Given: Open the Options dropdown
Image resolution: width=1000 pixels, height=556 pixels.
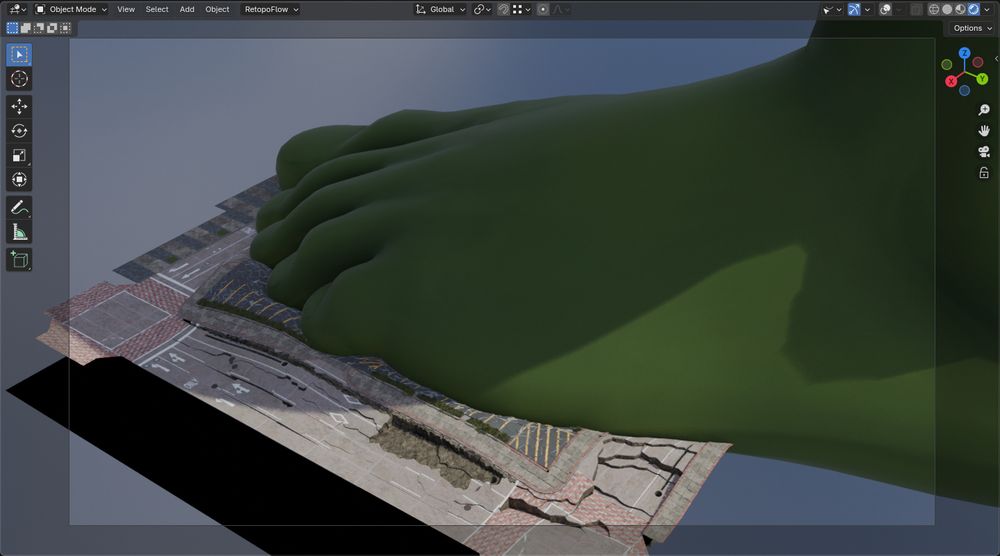Looking at the screenshot, I should coord(972,28).
